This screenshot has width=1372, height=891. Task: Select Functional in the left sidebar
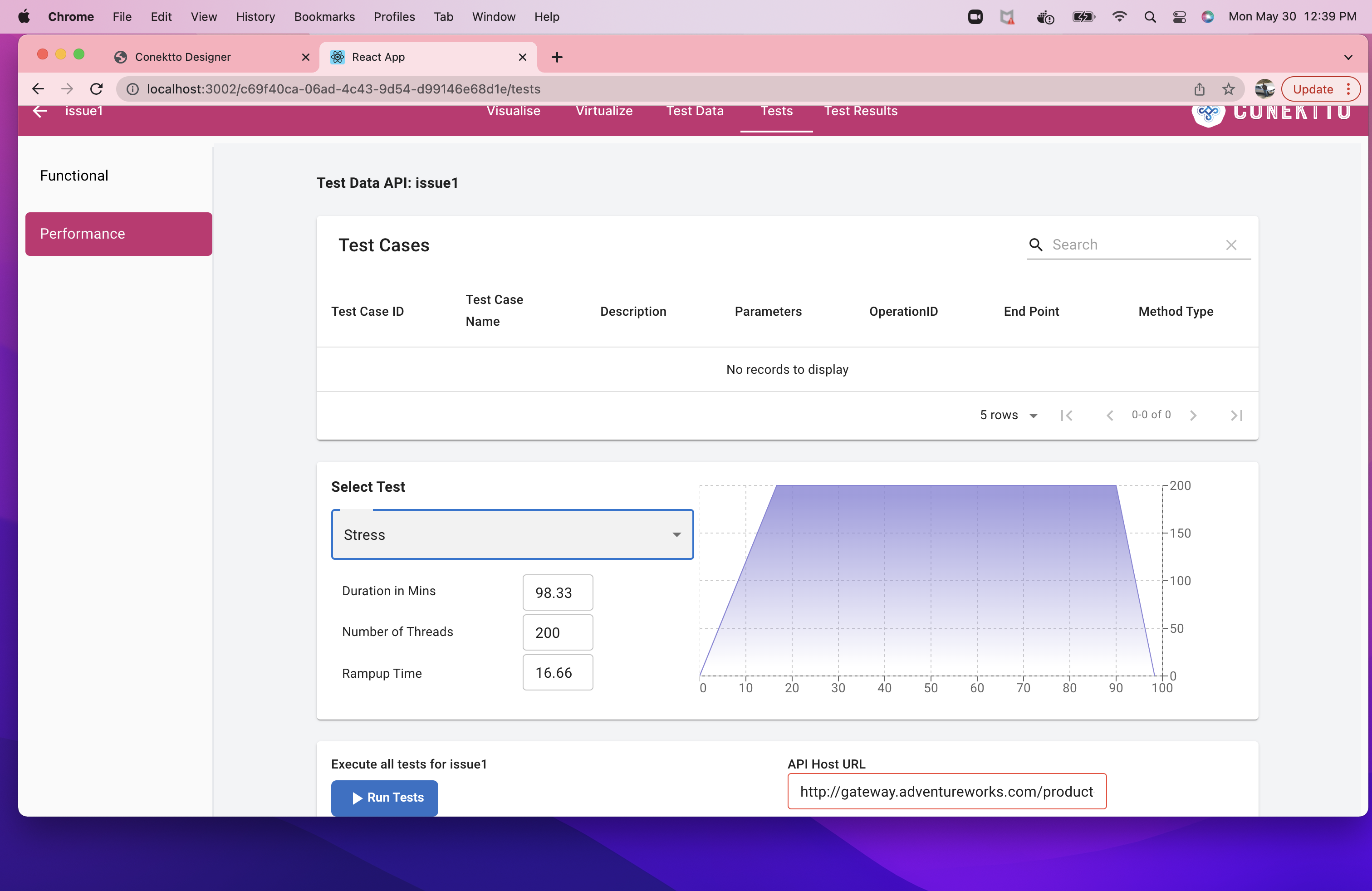click(74, 176)
